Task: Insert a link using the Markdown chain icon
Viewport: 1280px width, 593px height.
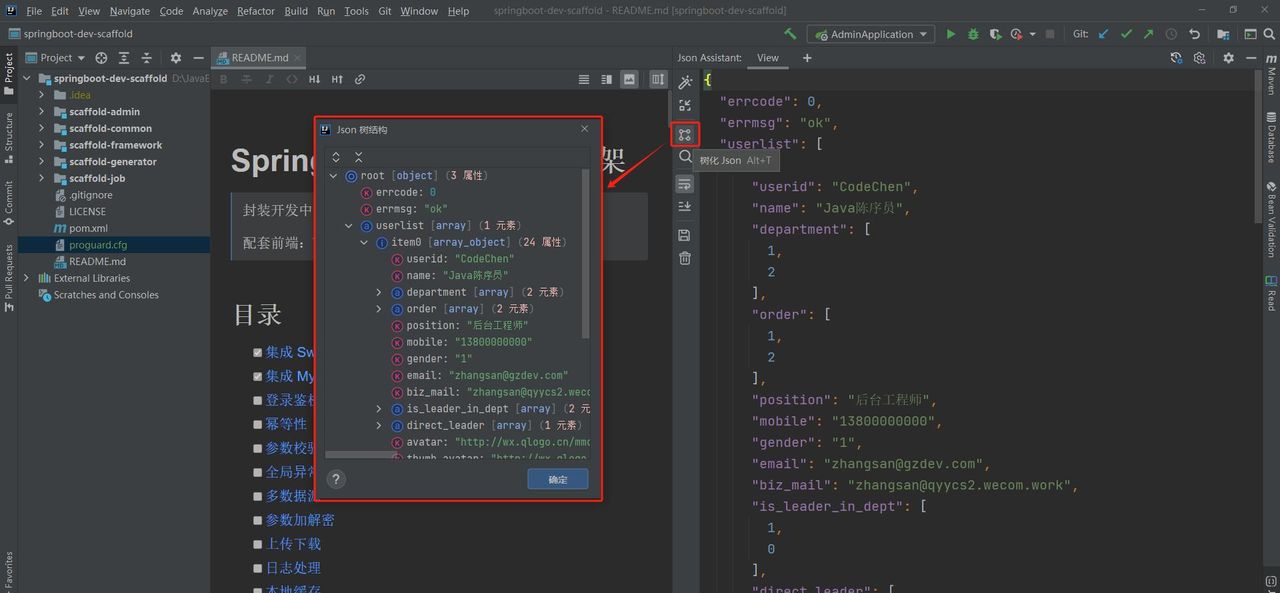Action: coord(360,79)
